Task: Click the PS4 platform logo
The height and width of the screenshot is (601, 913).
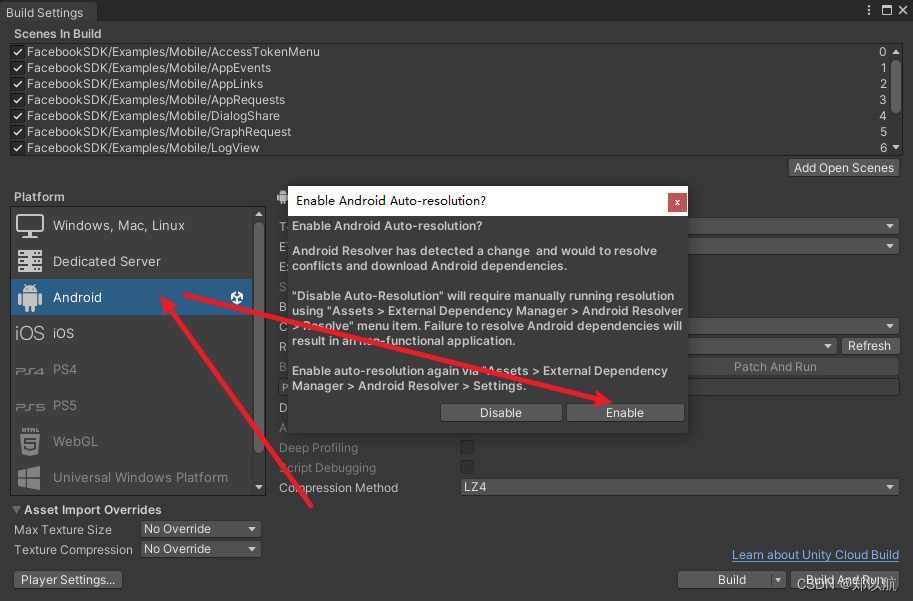Action: [30, 370]
